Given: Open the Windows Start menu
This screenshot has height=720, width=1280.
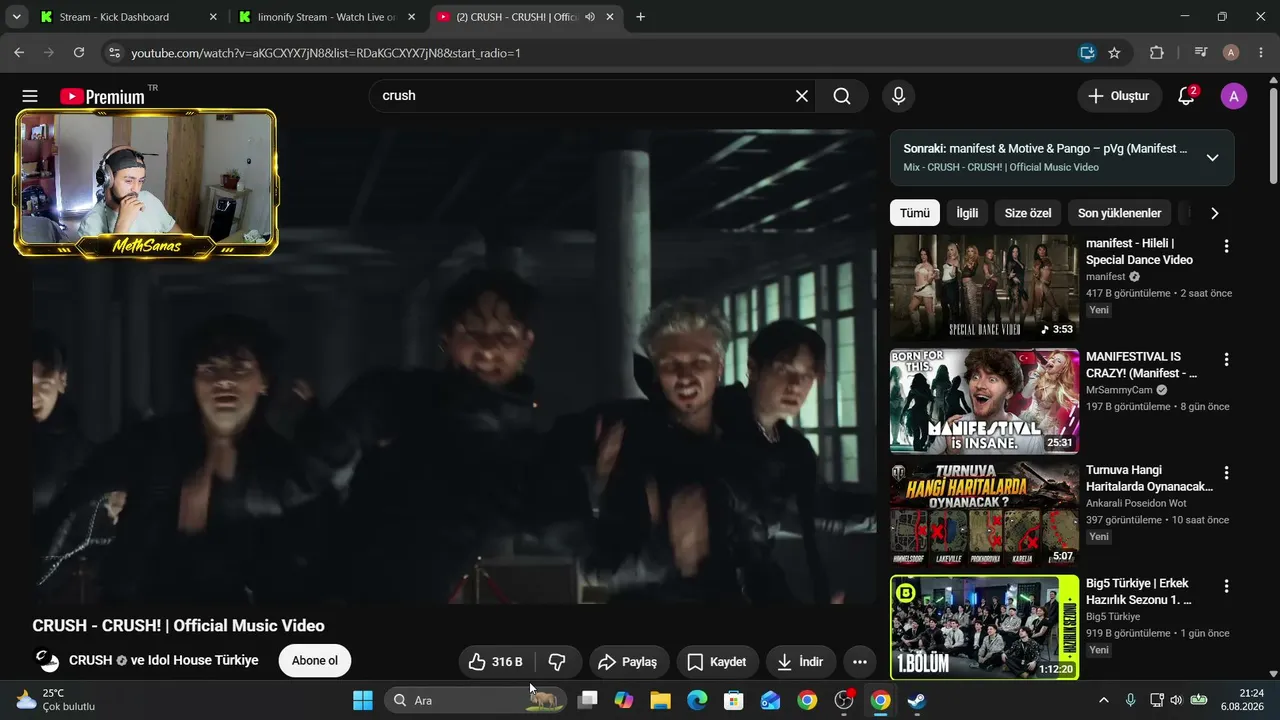Looking at the screenshot, I should click(x=363, y=700).
